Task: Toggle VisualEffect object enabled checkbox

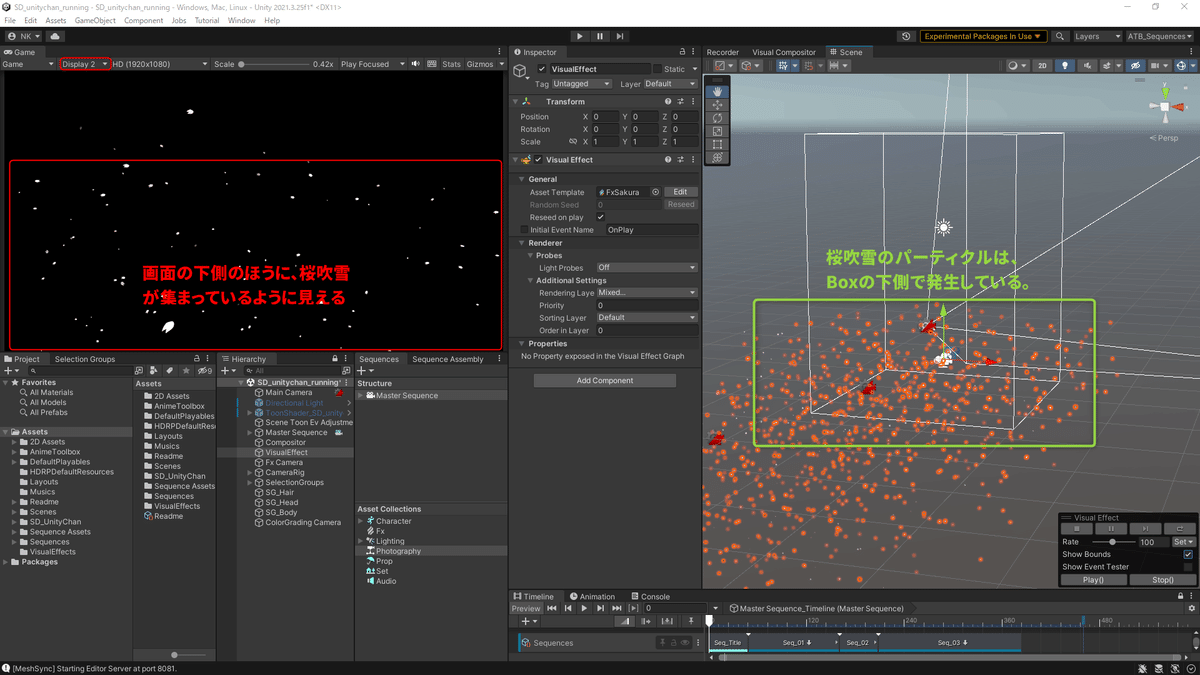Action: [x=542, y=69]
